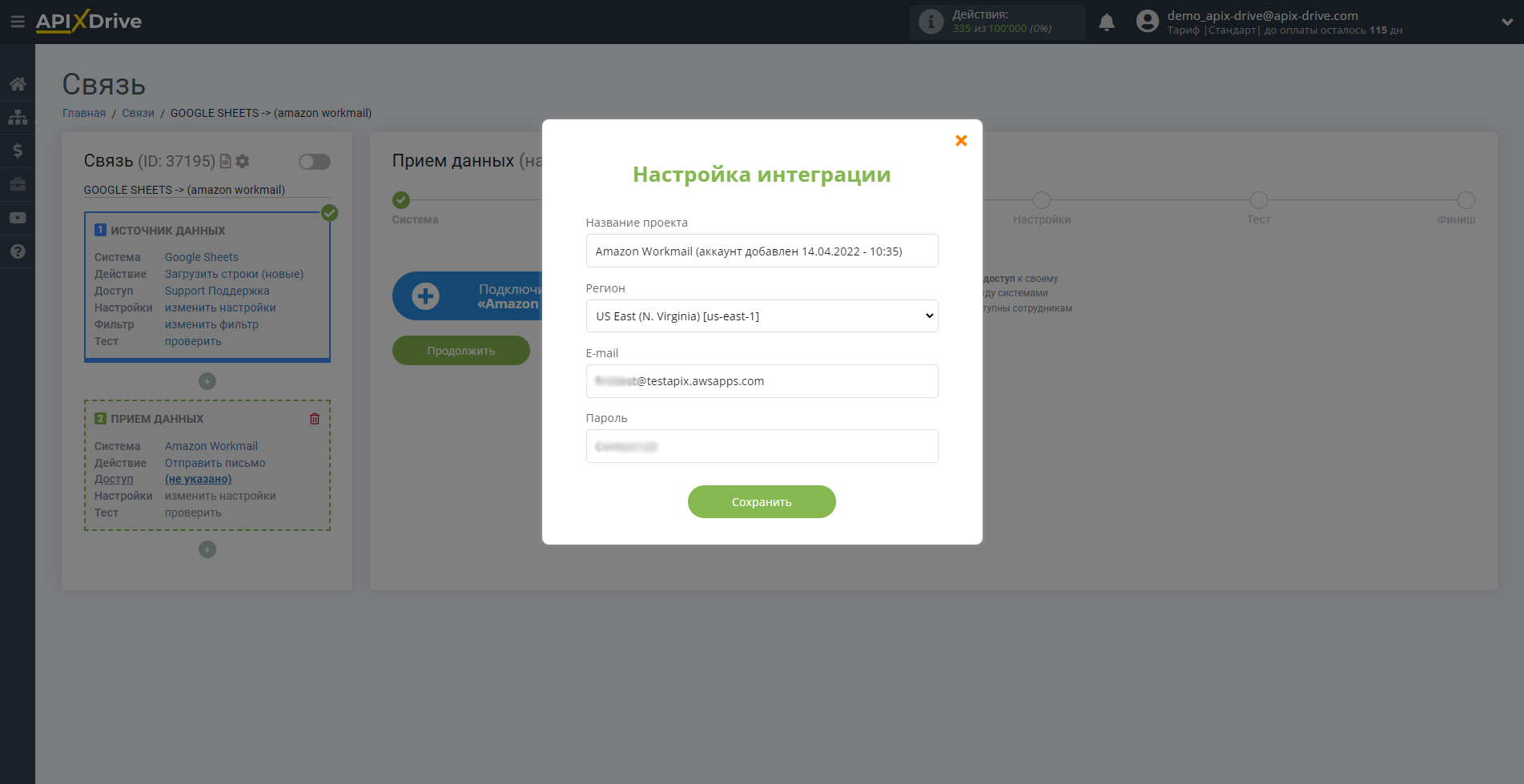Open the Главная breadcrumb link
This screenshot has width=1524, height=784.
(x=84, y=113)
